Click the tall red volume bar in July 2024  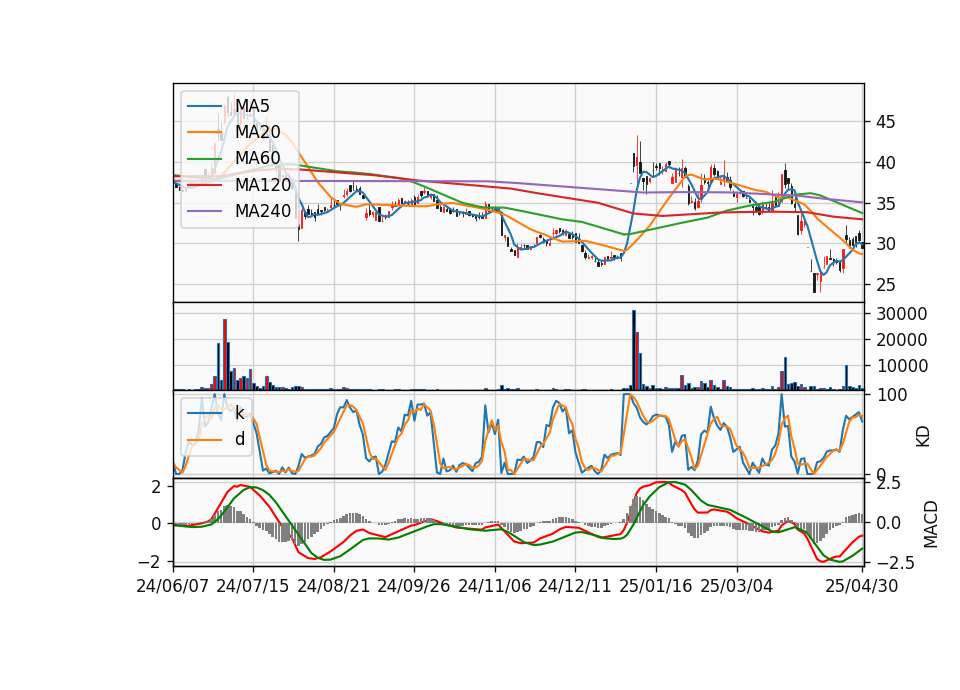pos(225,354)
